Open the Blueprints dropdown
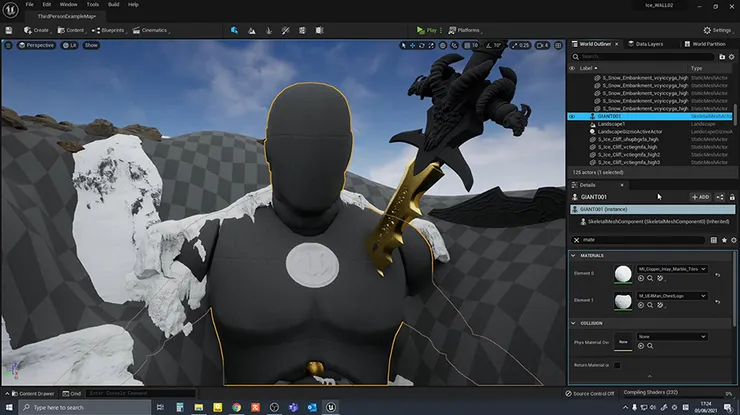The height and width of the screenshot is (415, 740). click(x=109, y=30)
